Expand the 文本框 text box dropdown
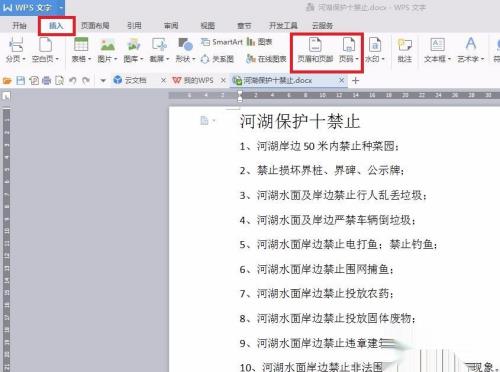This screenshot has width=500, height=372. [x=449, y=59]
